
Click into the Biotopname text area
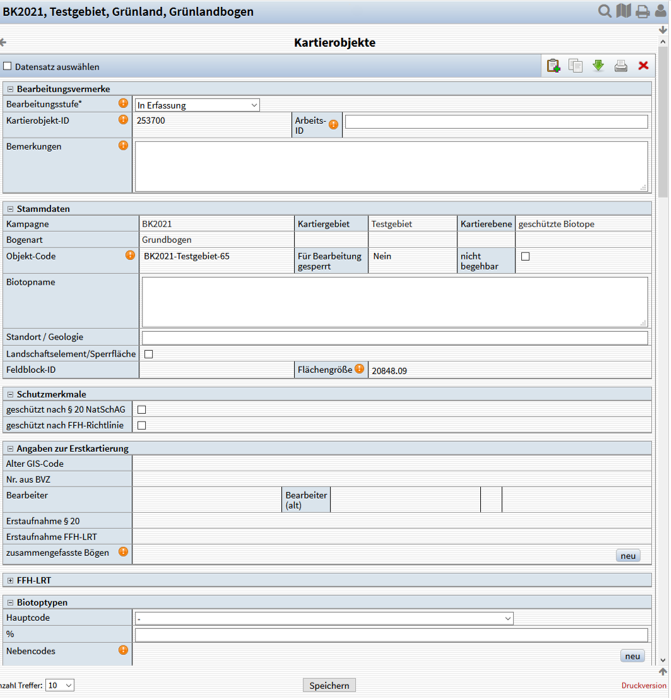[x=394, y=301]
